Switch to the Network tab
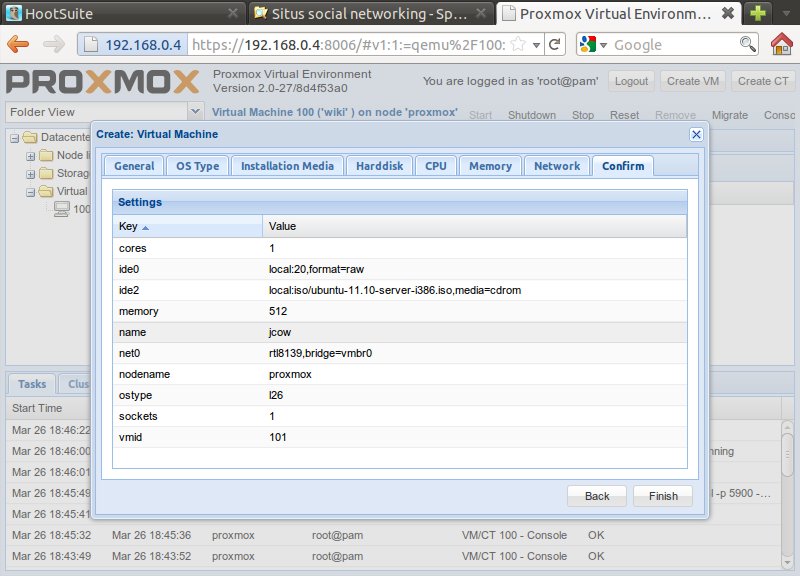 coord(557,166)
